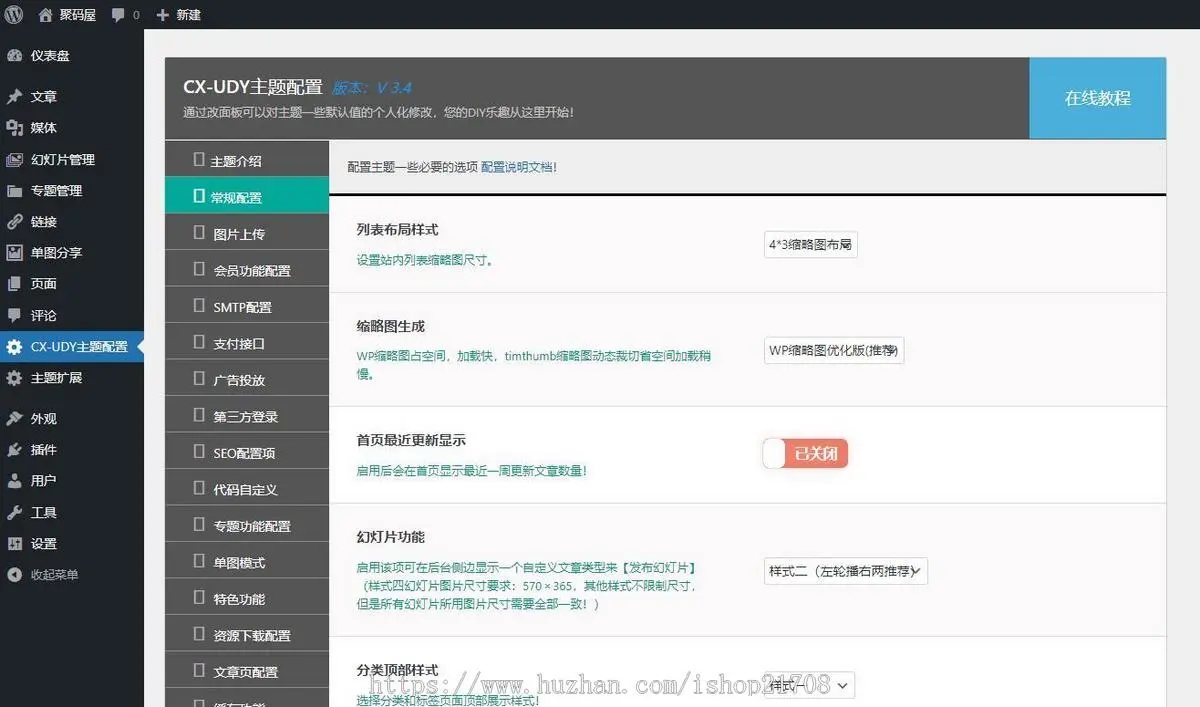
Task: Switch to the 特色功能 tab
Action: click(247, 598)
